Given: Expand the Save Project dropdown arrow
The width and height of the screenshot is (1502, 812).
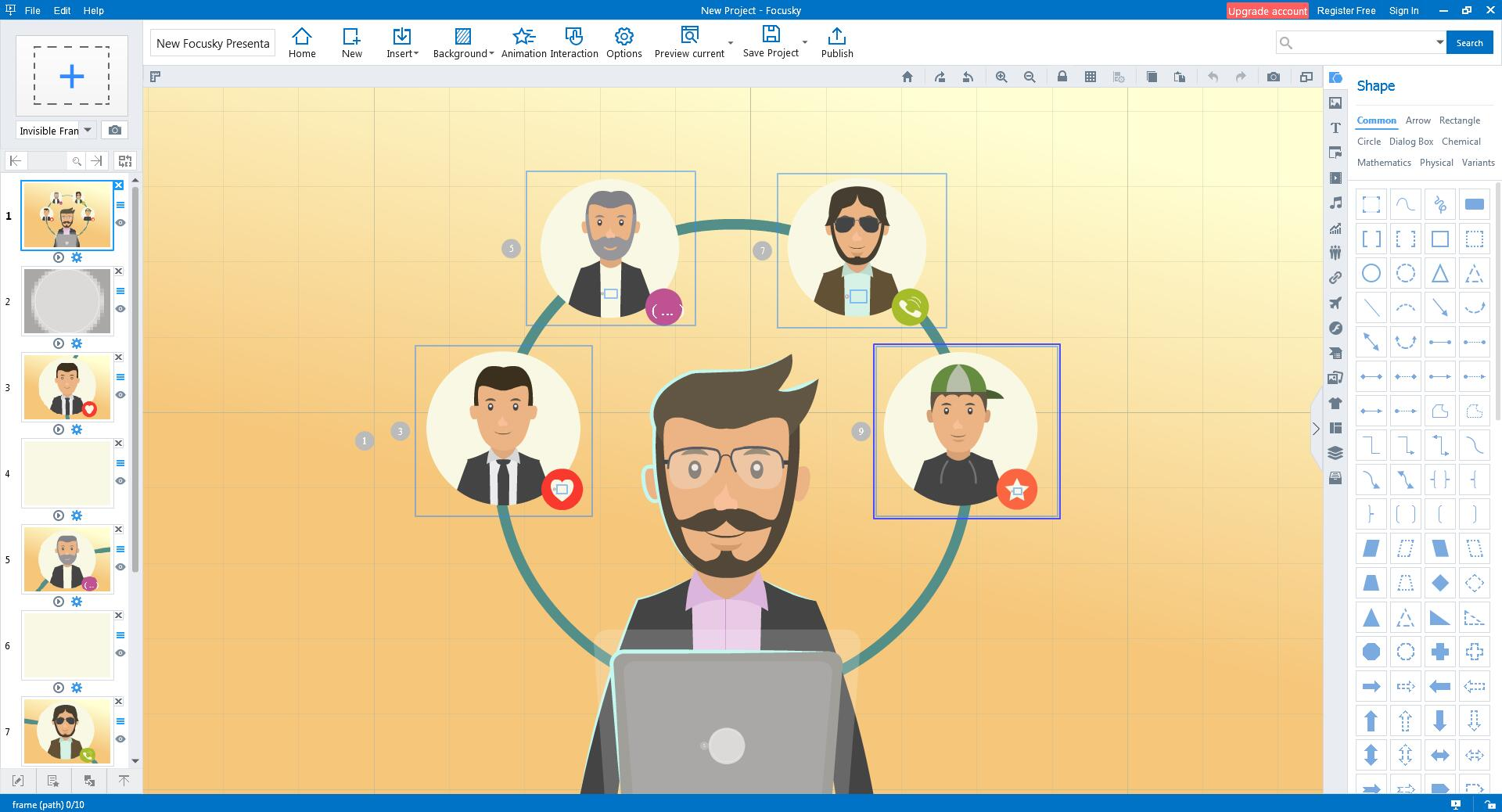Looking at the screenshot, I should coord(805,43).
